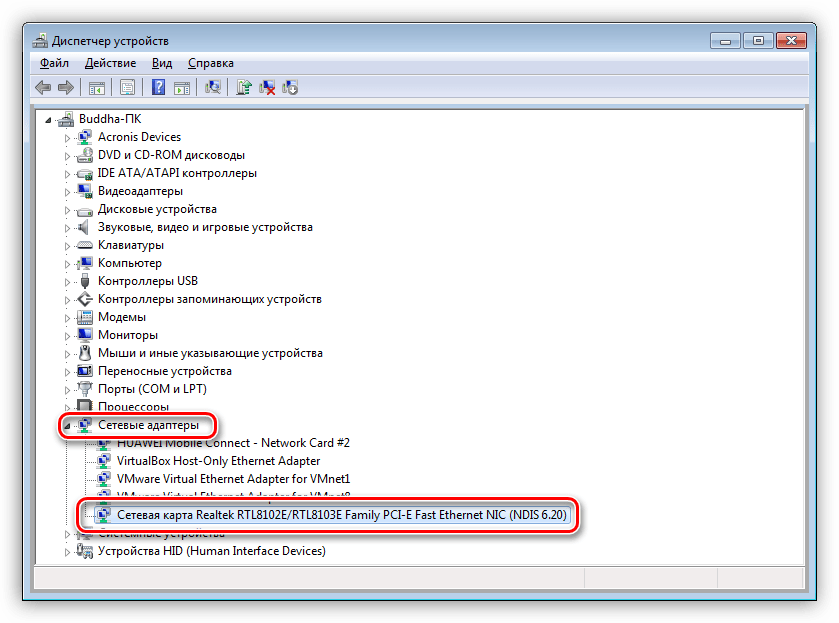This screenshot has width=839, height=623.
Task: Collapse the Сетевые адаптеры node arrow
Action: coord(68,426)
